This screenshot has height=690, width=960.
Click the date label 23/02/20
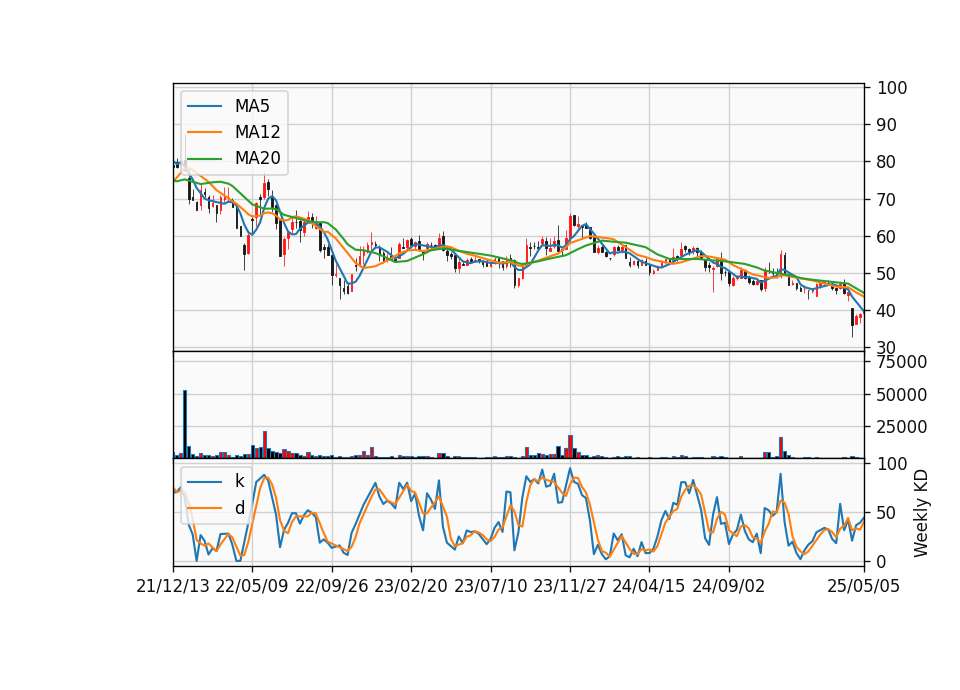[x=411, y=586]
